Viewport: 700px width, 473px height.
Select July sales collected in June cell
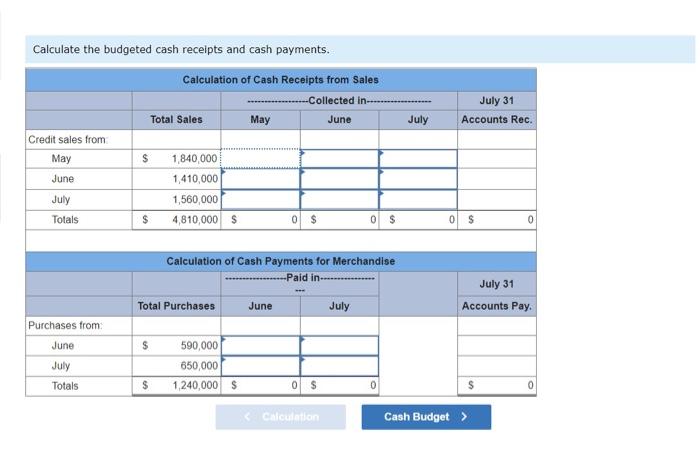point(340,199)
